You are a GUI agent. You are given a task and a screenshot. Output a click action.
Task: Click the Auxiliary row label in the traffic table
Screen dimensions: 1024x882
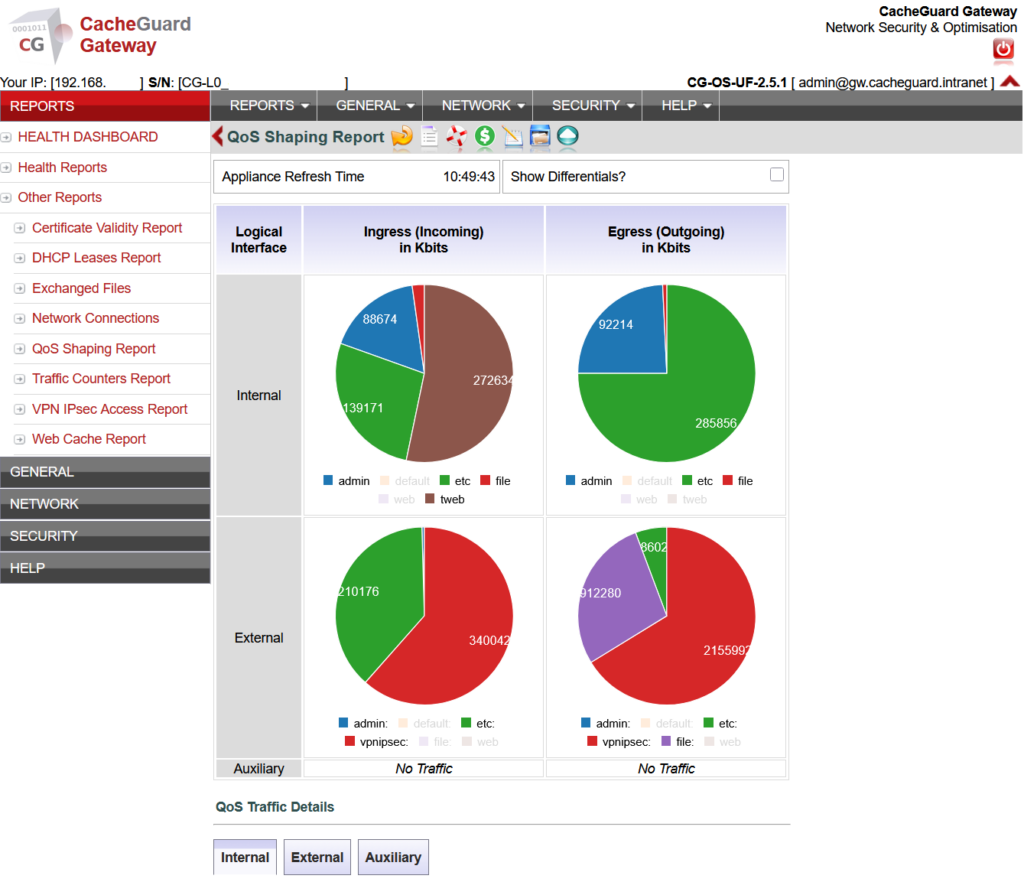259,768
